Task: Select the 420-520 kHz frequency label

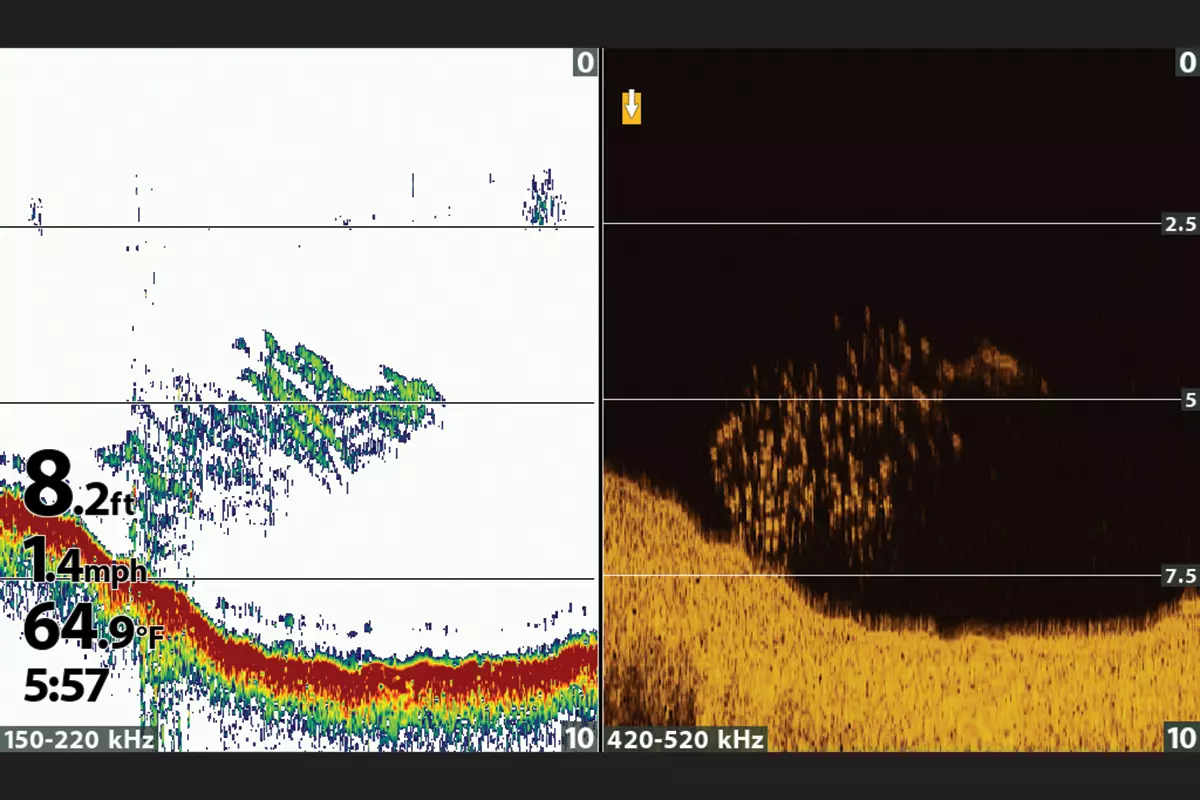Action: (686, 740)
